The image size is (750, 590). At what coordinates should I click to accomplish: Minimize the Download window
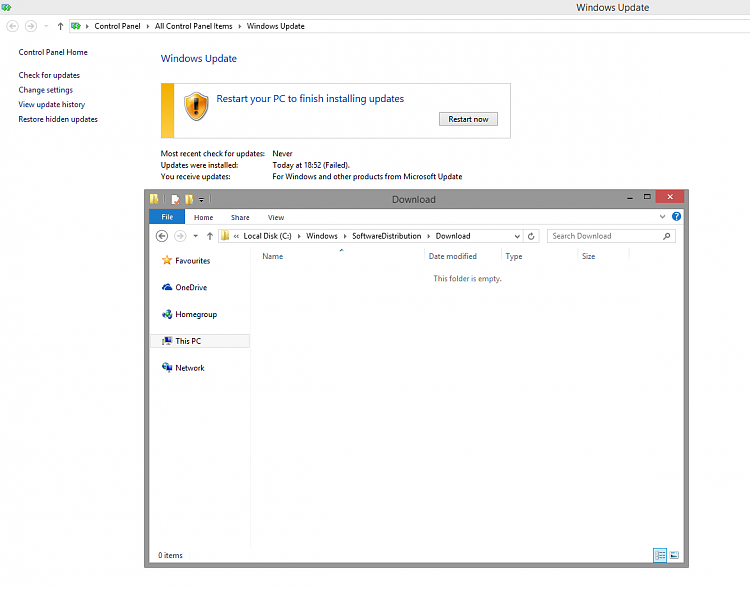click(x=630, y=197)
